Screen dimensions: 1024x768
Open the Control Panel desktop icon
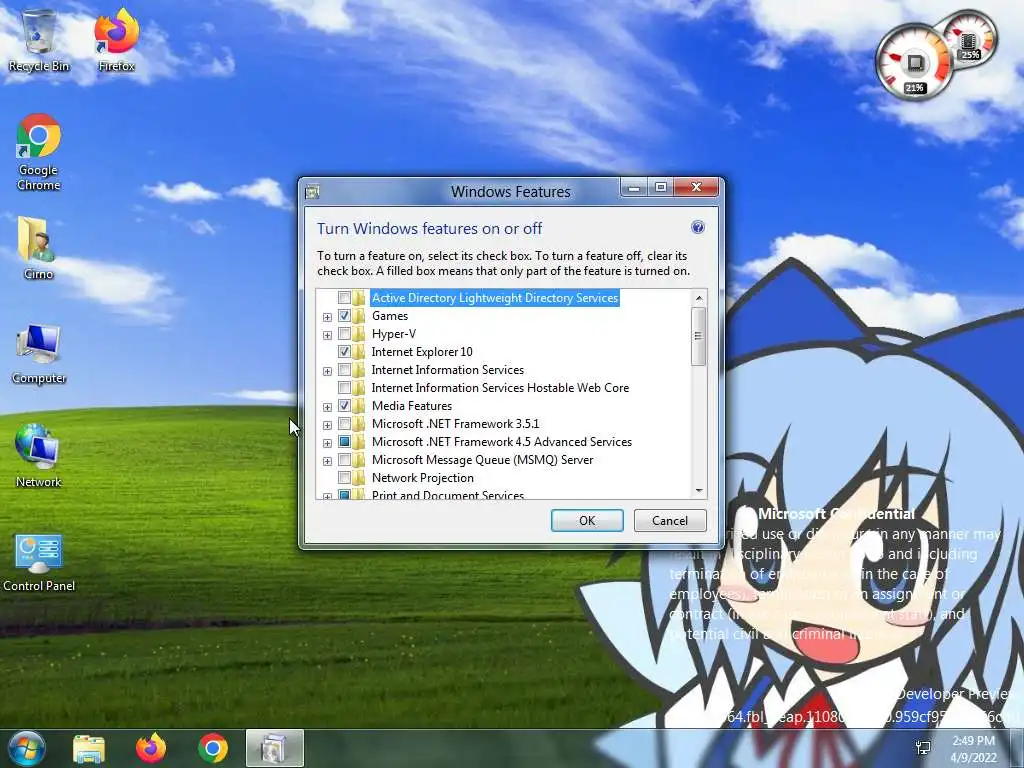[x=39, y=563]
